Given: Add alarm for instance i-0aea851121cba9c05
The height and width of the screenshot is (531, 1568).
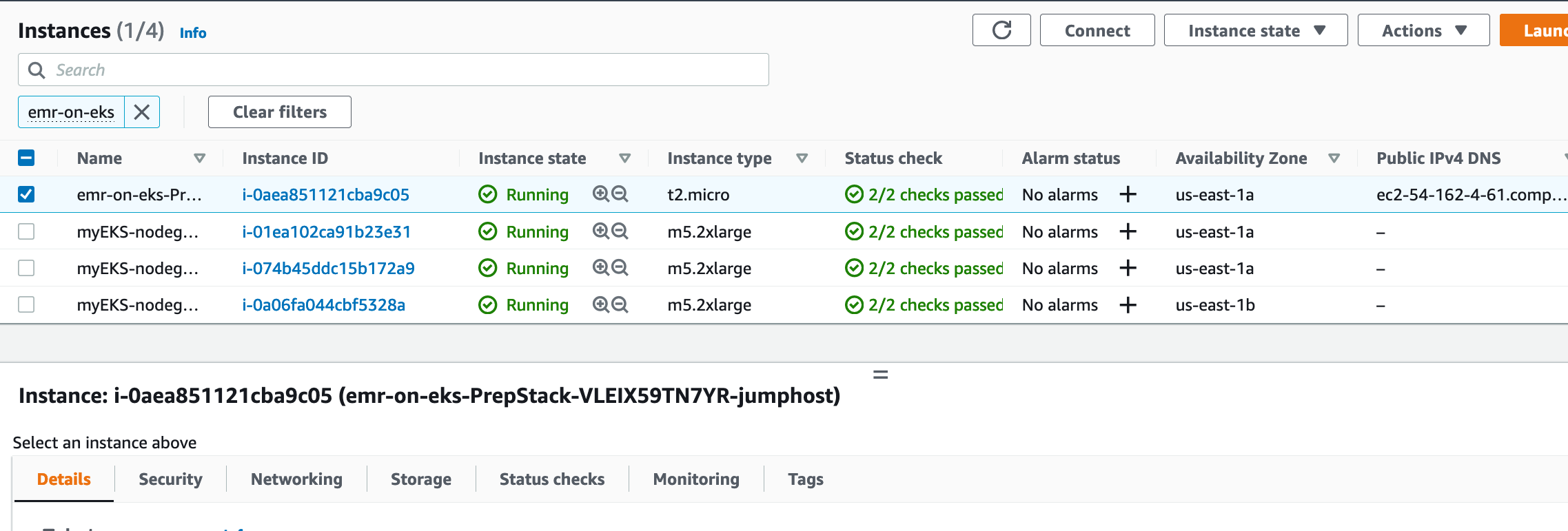Looking at the screenshot, I should (1128, 194).
